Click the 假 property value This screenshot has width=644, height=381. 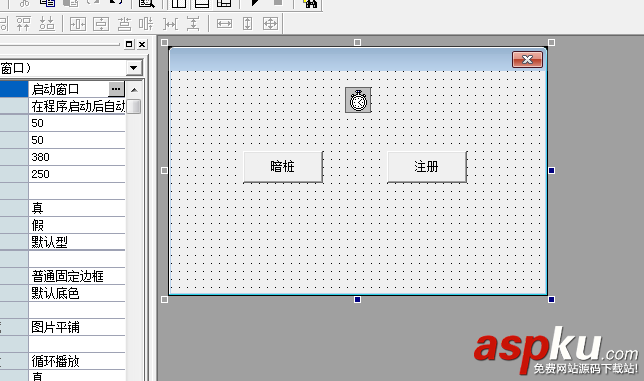pyautogui.click(x=77, y=225)
